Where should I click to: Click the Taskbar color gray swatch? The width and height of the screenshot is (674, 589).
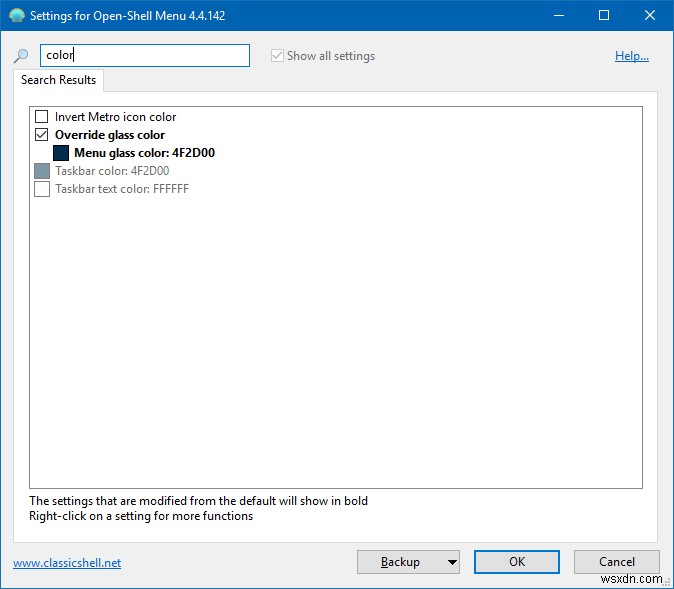(42, 171)
